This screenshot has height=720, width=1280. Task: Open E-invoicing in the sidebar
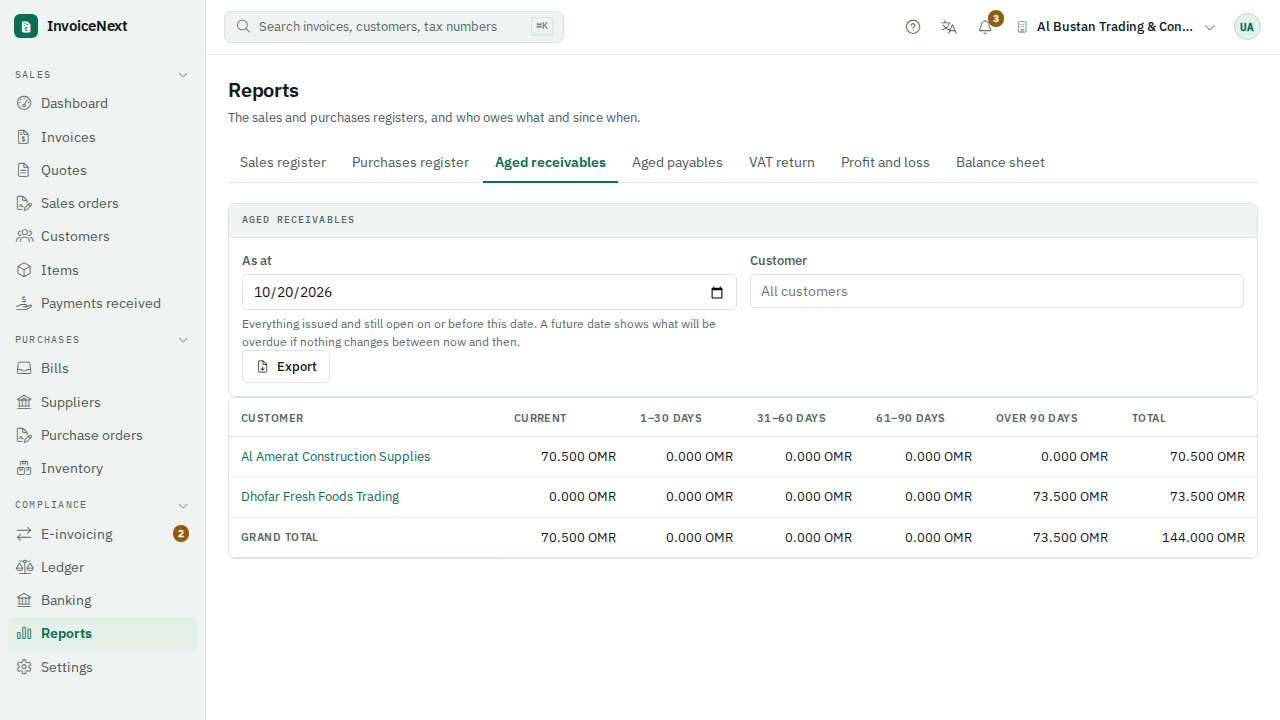click(x=102, y=534)
